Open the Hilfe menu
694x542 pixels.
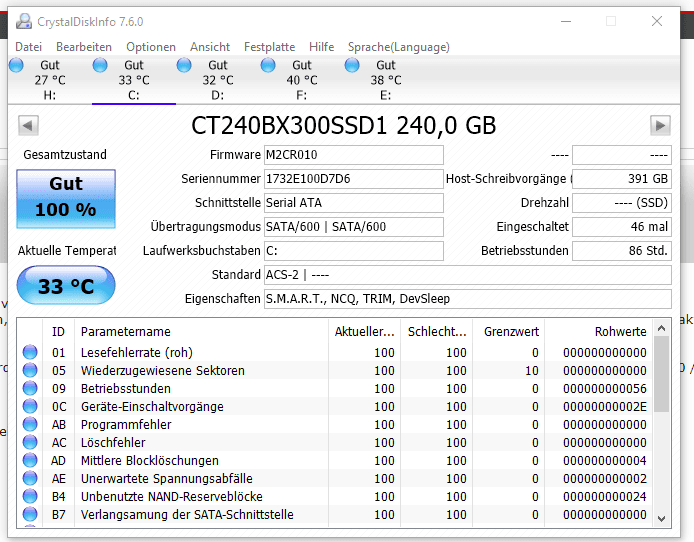(x=321, y=47)
